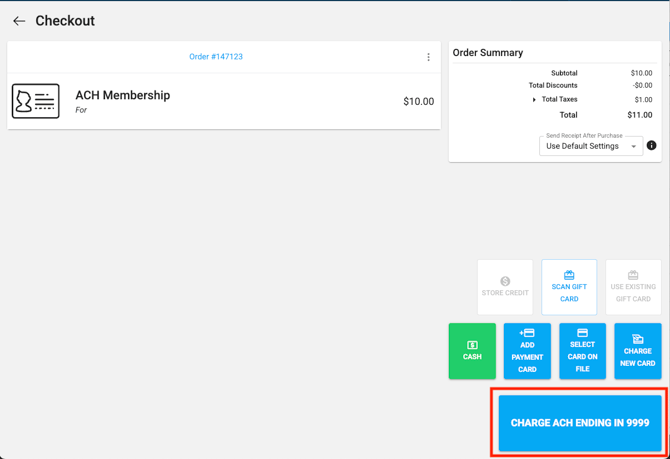
Task: Click the Checkout page title
Action: coord(65,21)
